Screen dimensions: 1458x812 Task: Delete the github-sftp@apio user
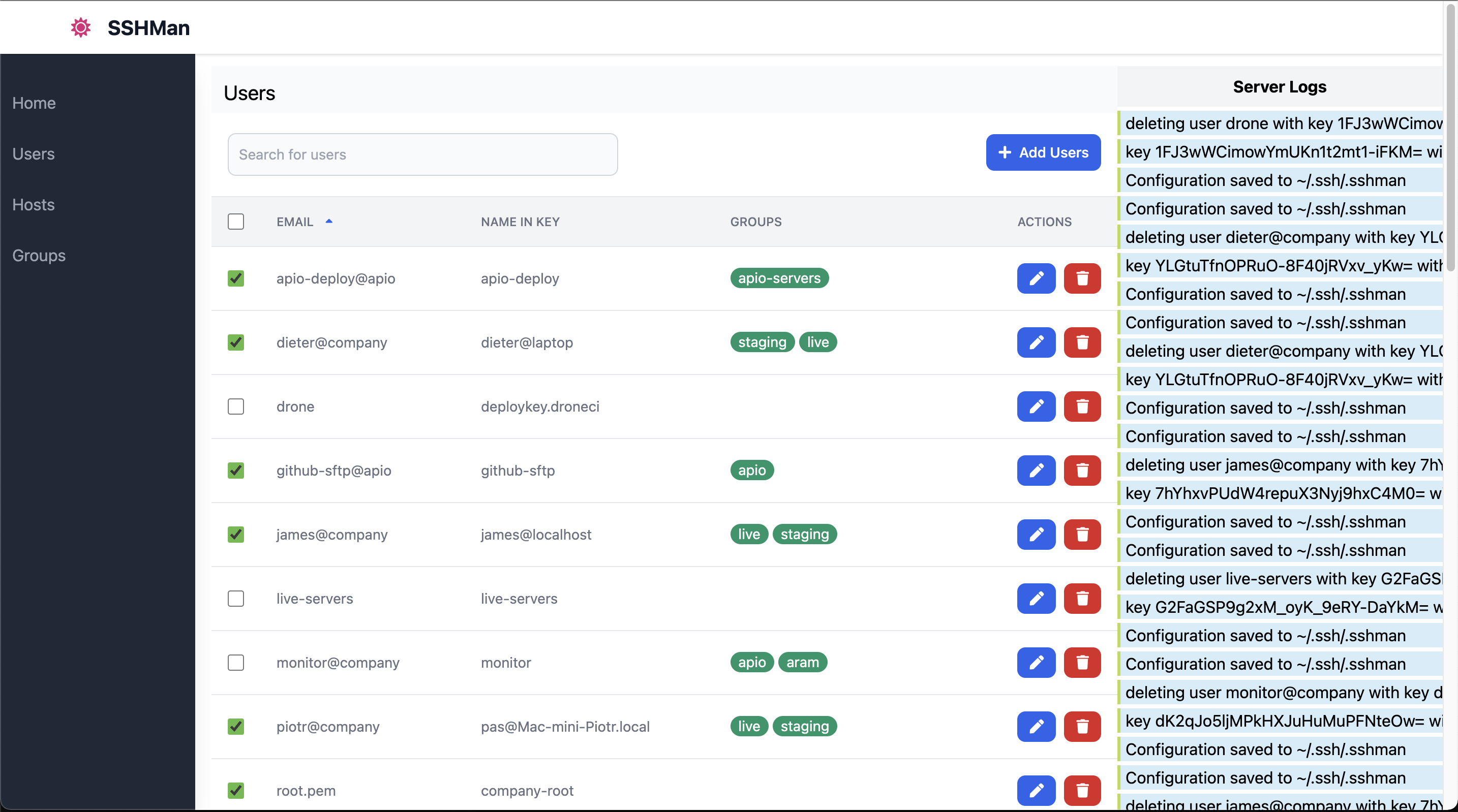pyautogui.click(x=1082, y=470)
